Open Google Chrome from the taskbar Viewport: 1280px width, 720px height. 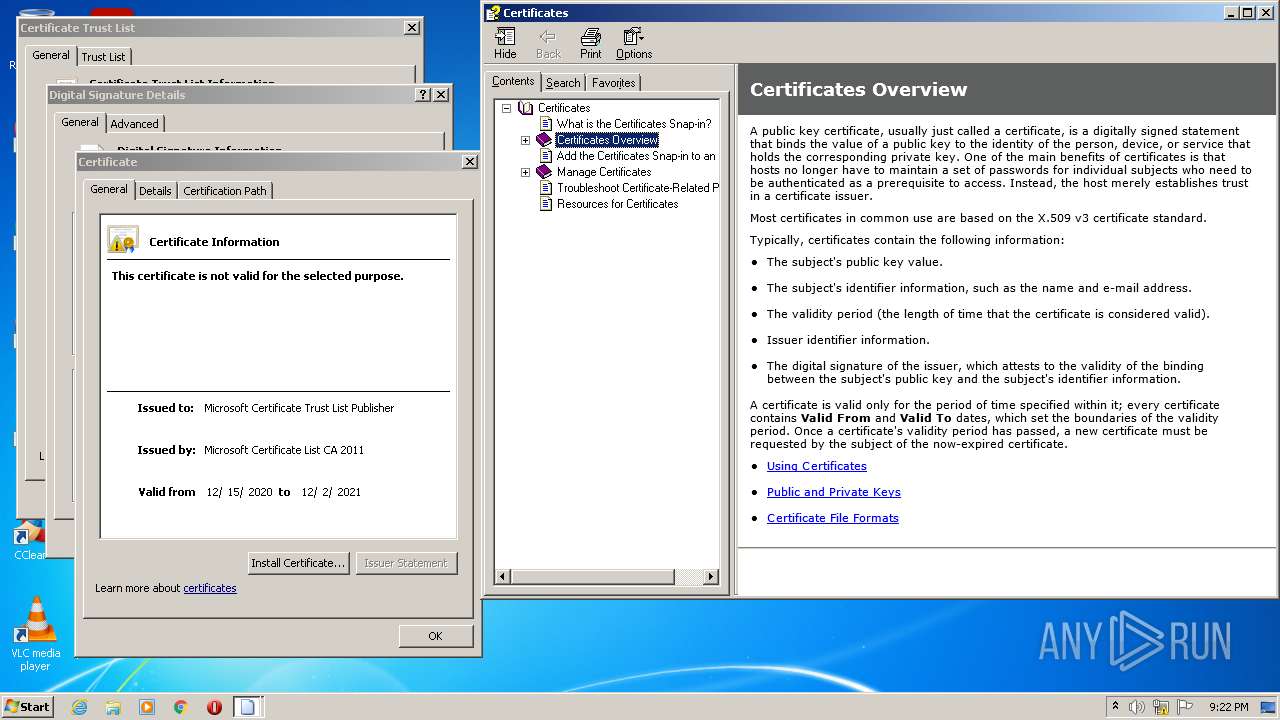coord(181,707)
